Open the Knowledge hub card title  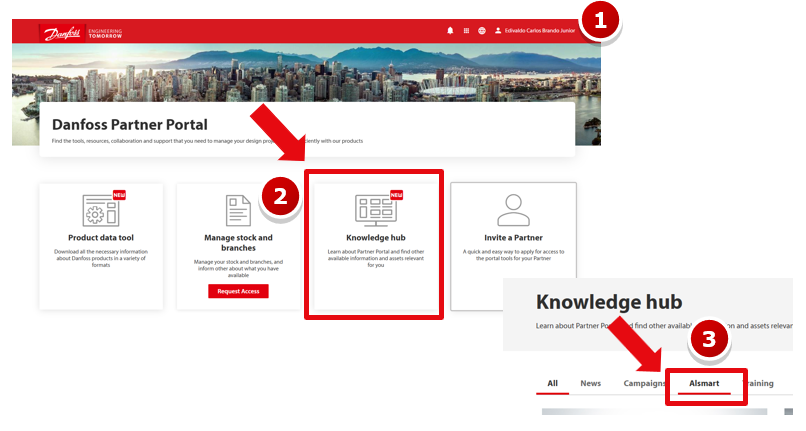[x=376, y=238]
